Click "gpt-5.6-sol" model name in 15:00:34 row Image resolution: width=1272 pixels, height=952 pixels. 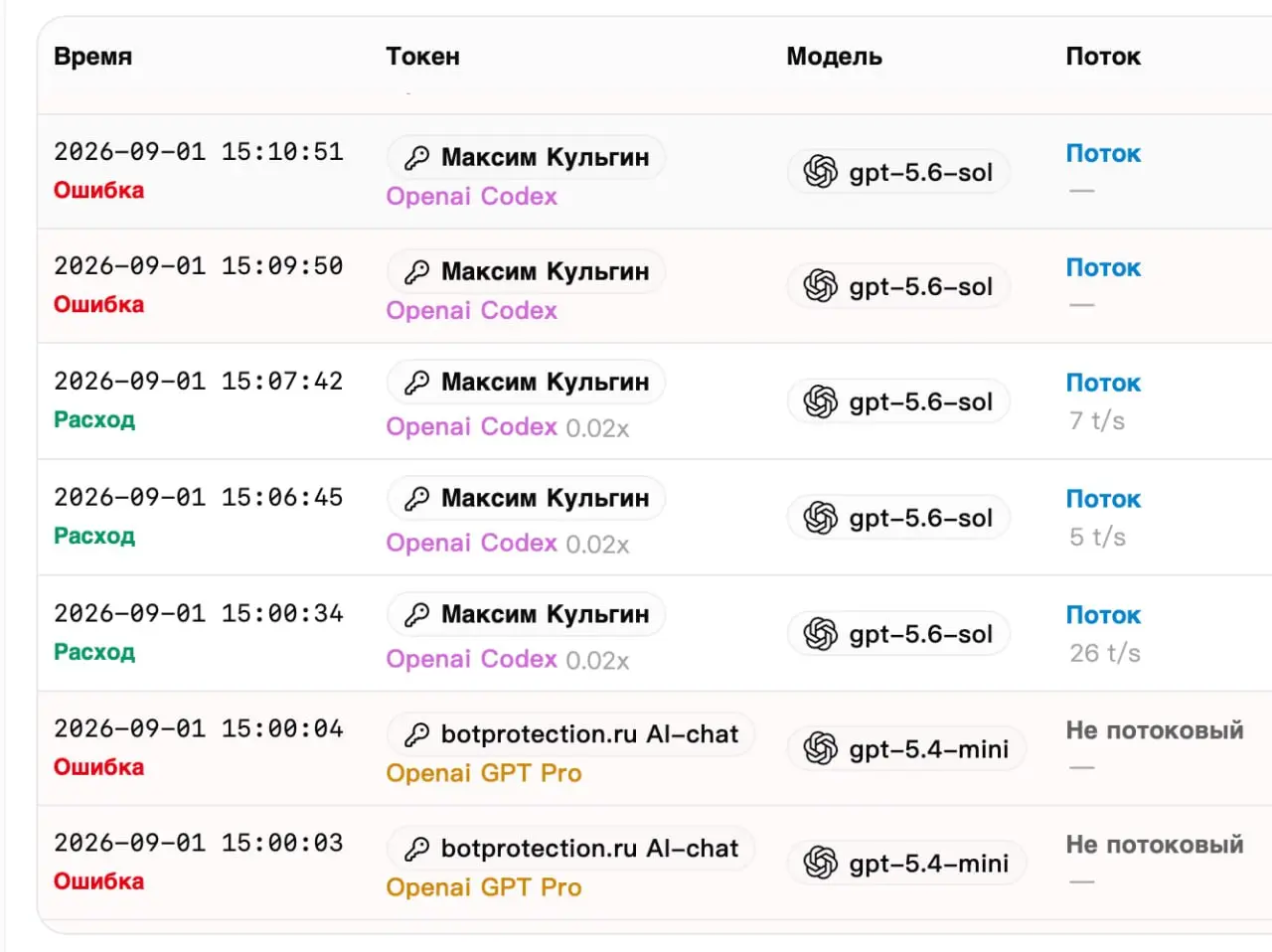pyautogui.click(x=921, y=635)
